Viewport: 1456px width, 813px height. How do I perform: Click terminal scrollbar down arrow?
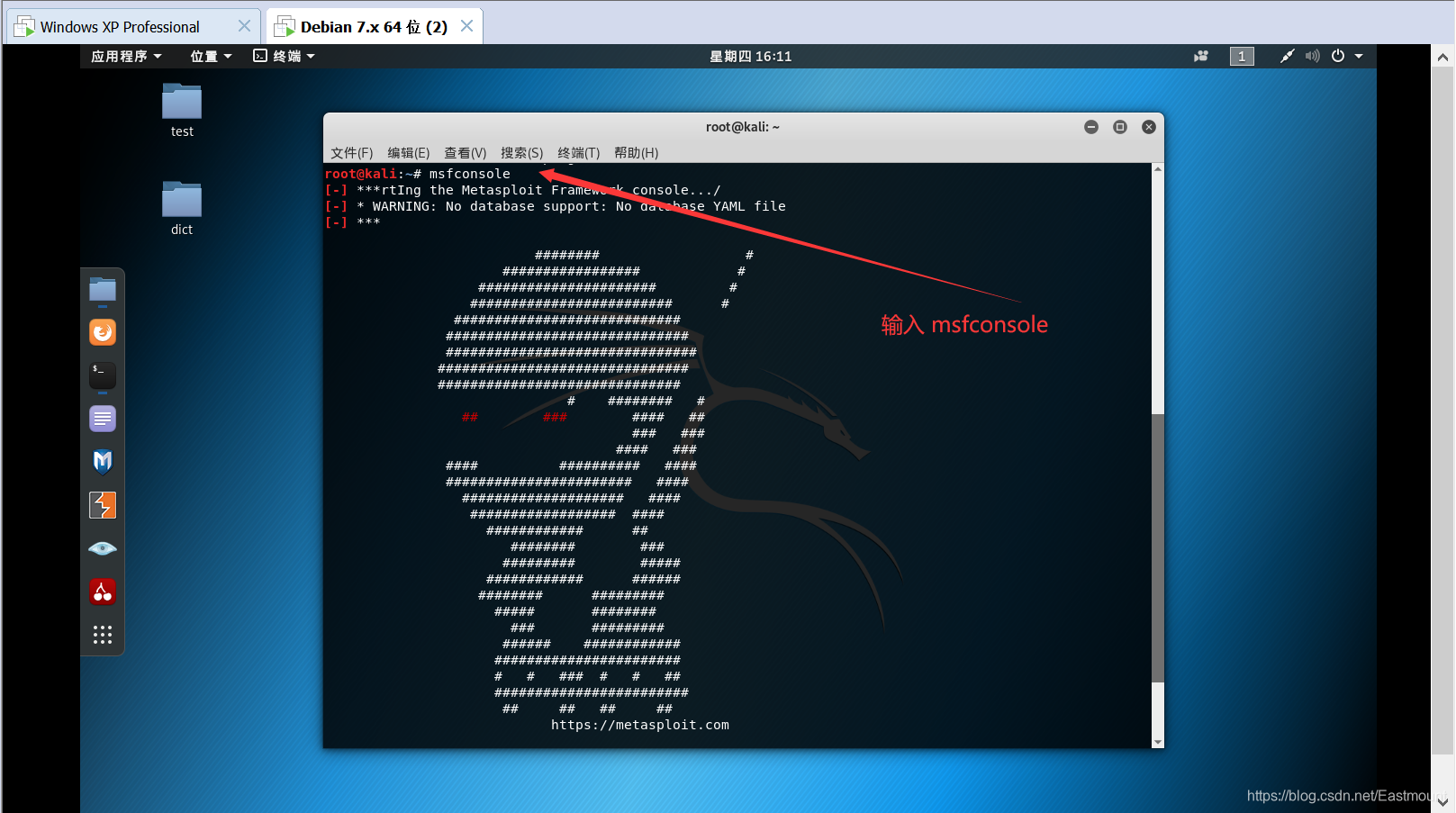coord(1158,742)
